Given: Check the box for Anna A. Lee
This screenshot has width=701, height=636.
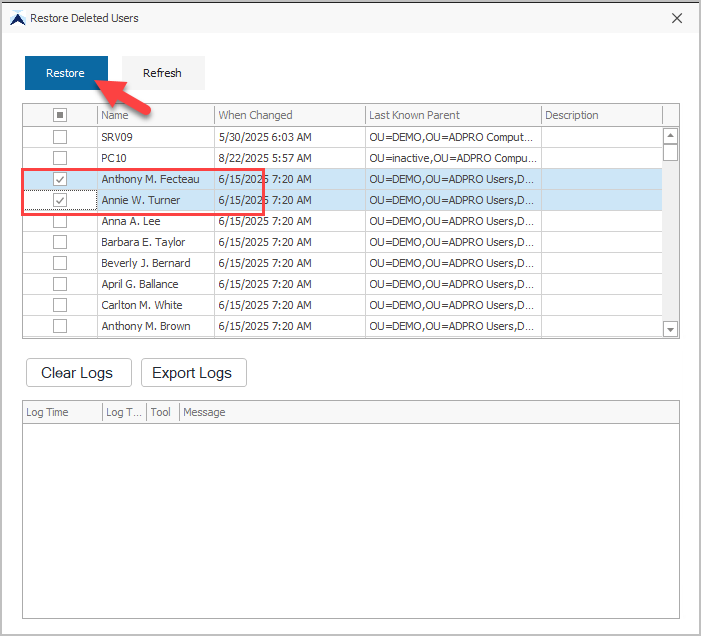Looking at the screenshot, I should (x=60, y=221).
